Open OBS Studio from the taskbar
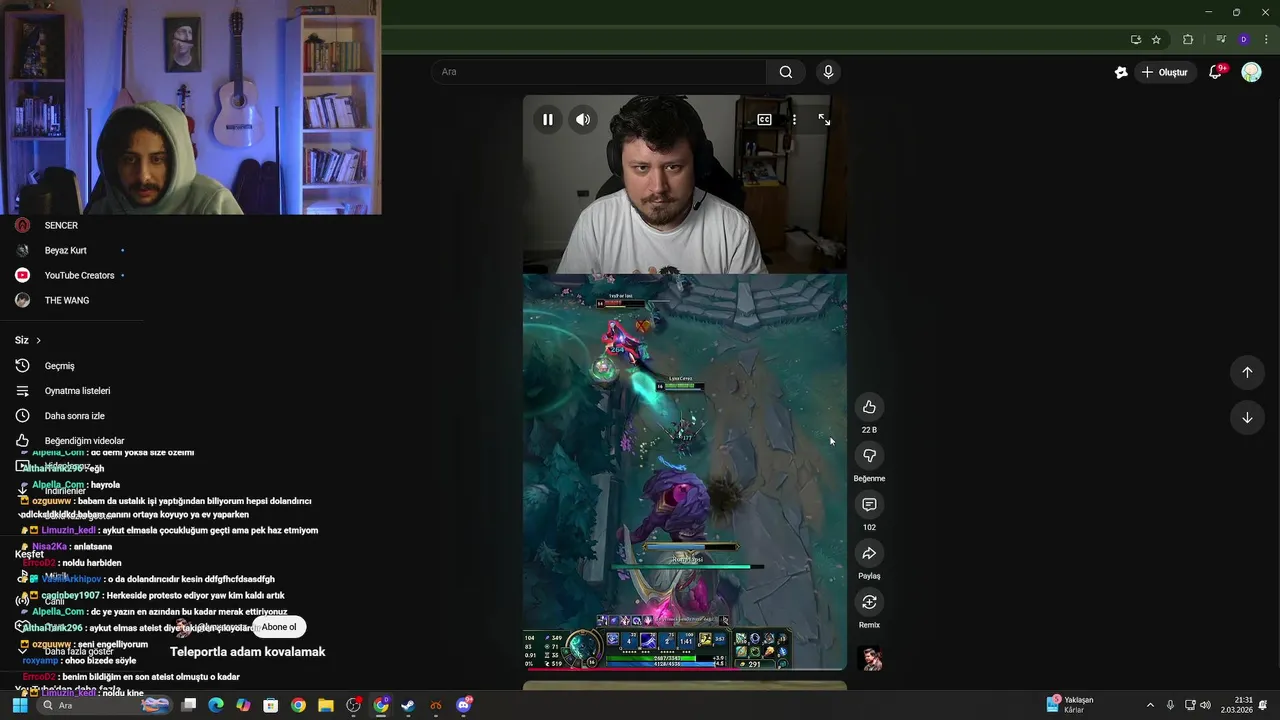This screenshot has height=720, width=1280. coord(353,705)
